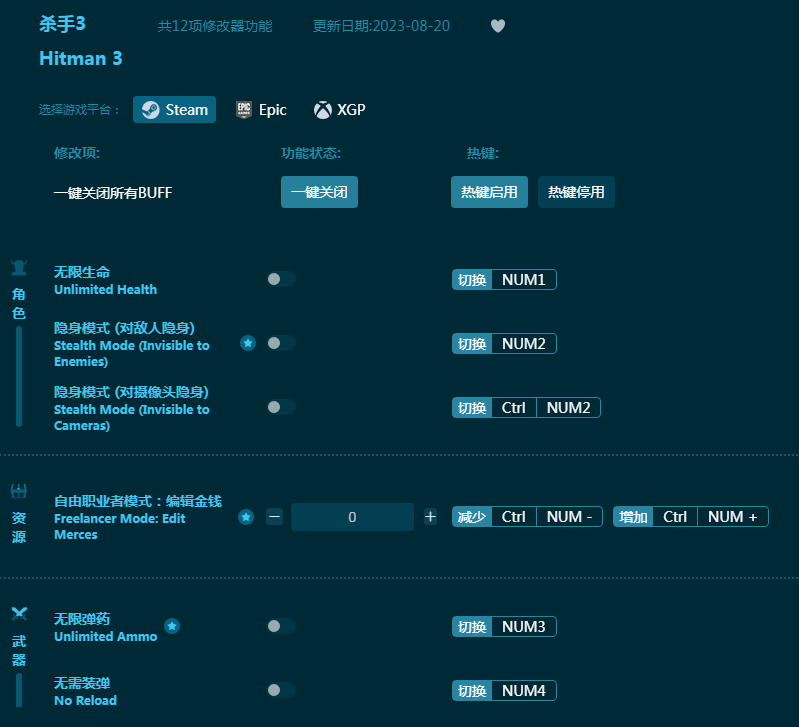
Task: Click NUM4 hotkey for No Reload
Action: pos(524,691)
